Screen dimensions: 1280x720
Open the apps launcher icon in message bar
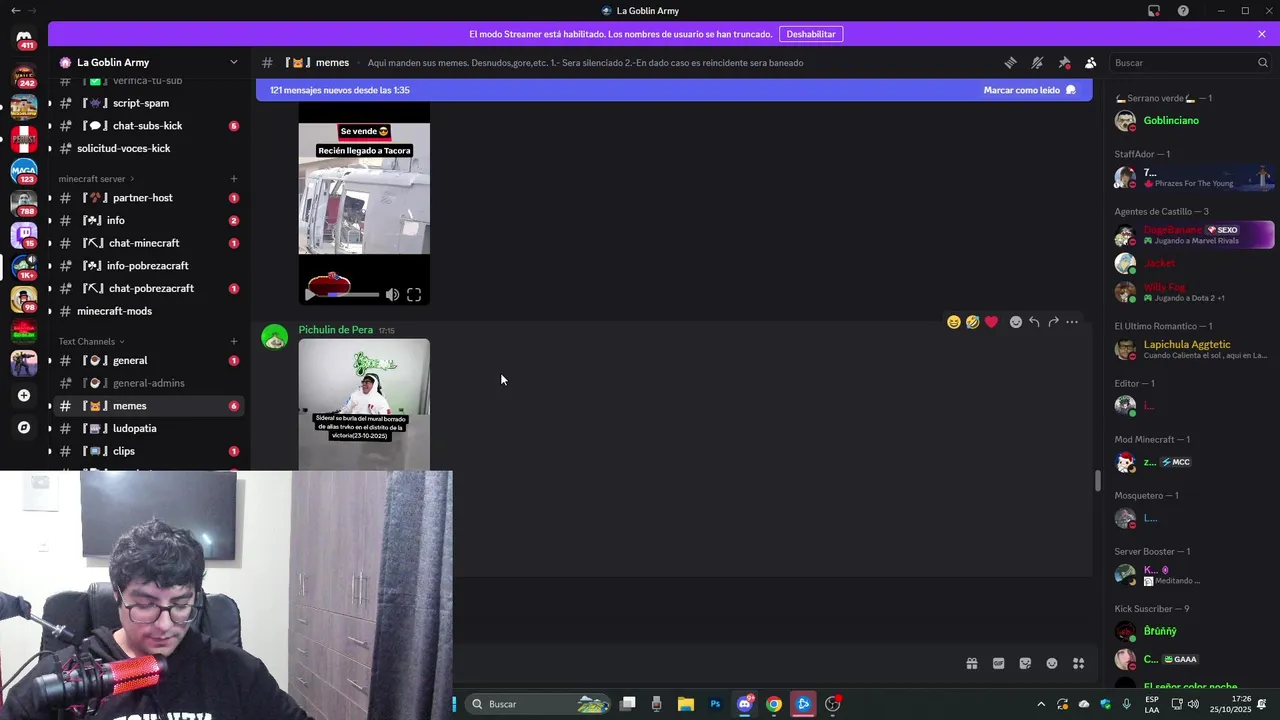1079,663
